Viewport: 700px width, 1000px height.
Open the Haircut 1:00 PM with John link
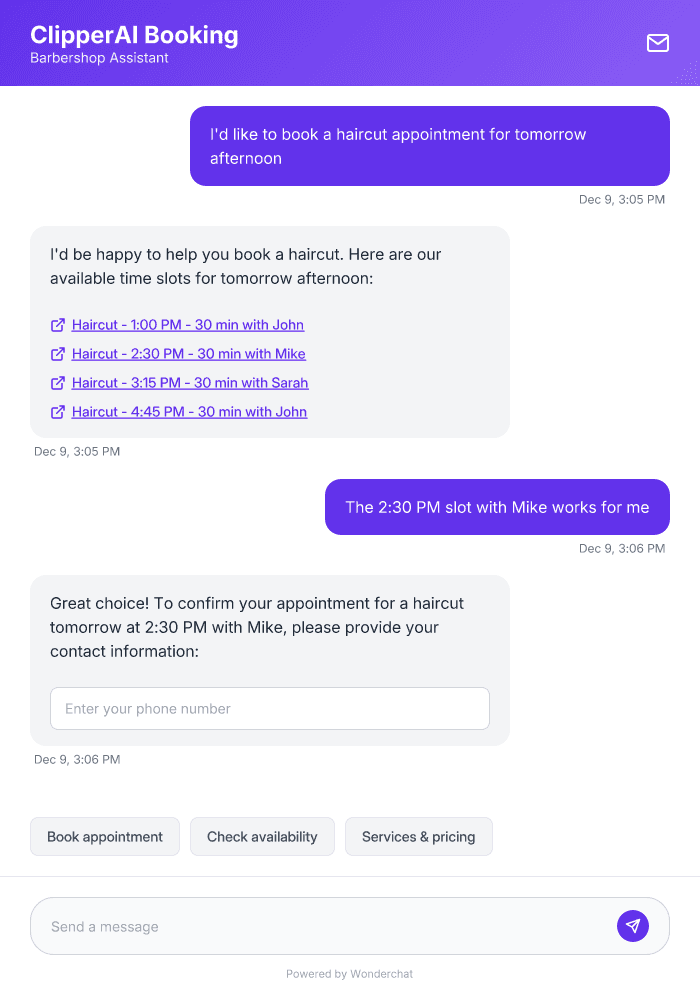pyautogui.click(x=187, y=325)
